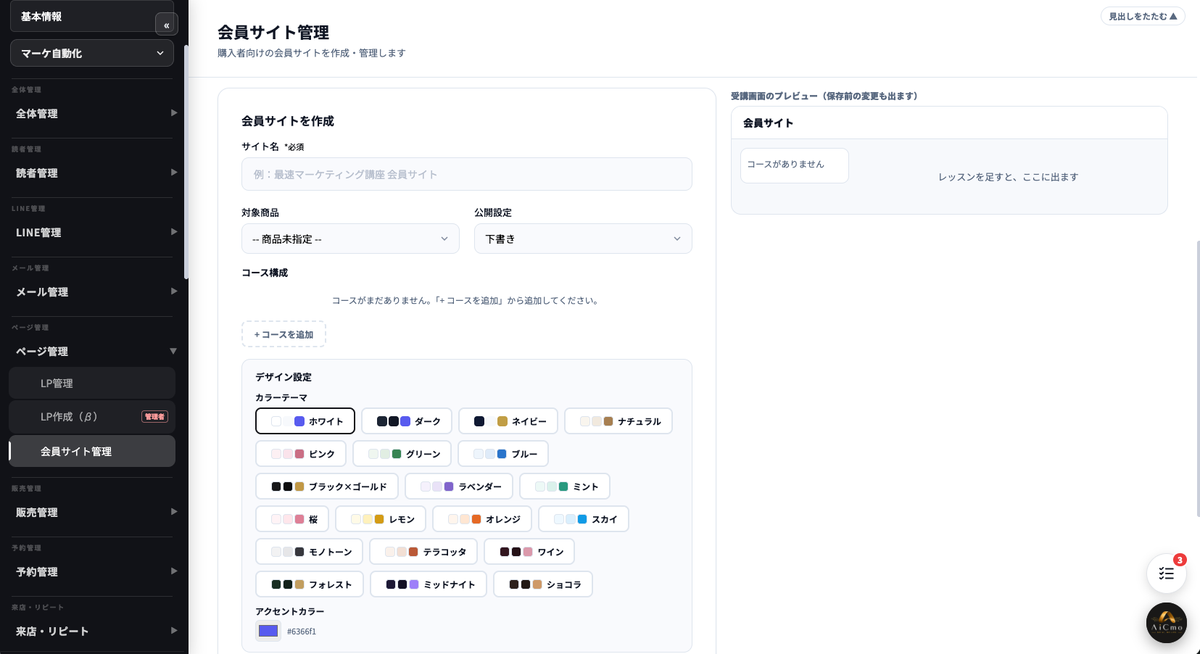The width and height of the screenshot is (1200, 654).
Task: Click 見出しをたたむ button
Action: click(x=1142, y=16)
